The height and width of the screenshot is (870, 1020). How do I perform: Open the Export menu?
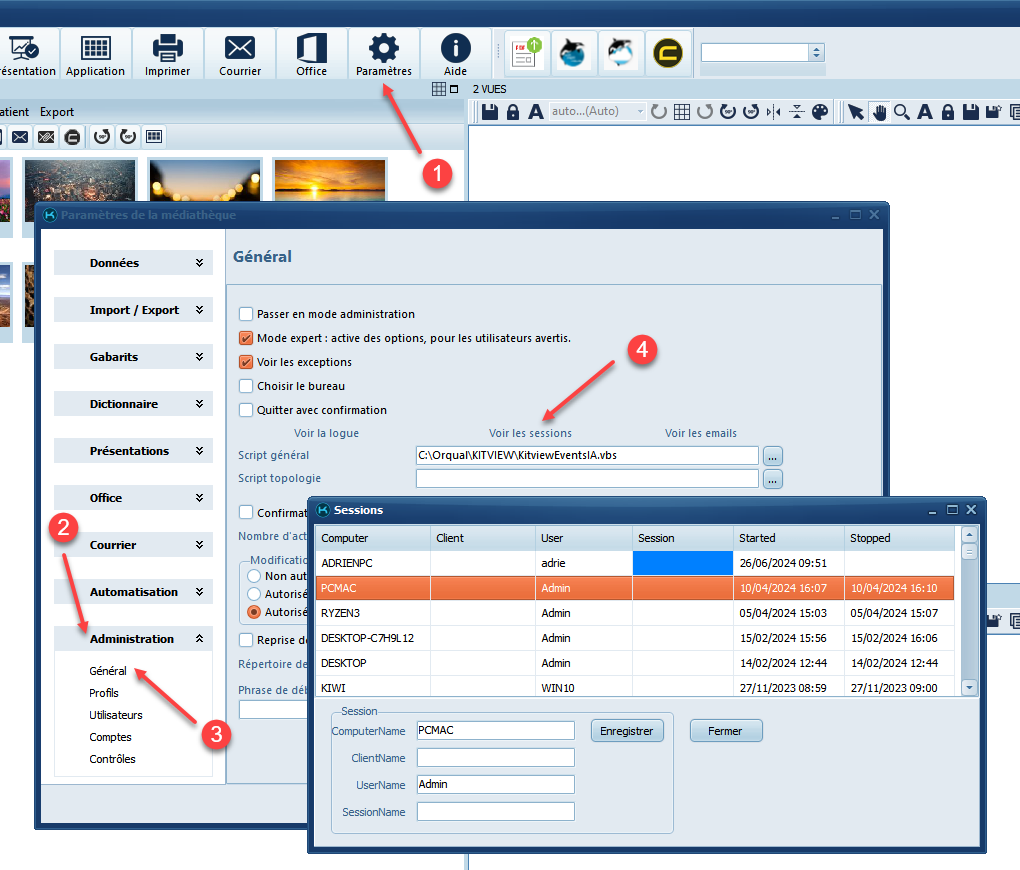tap(57, 112)
